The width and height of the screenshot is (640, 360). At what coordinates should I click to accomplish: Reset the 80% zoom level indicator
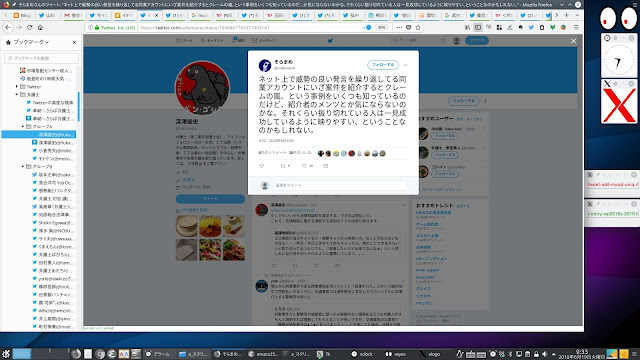(x=381, y=27)
